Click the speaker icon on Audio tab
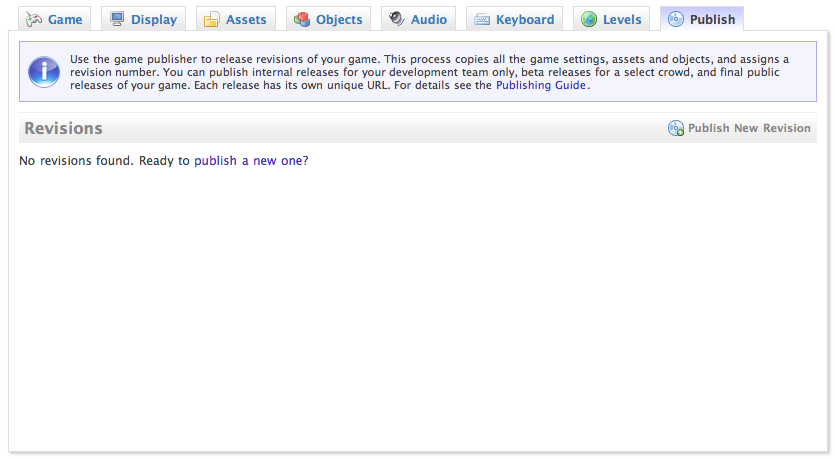 [397, 19]
